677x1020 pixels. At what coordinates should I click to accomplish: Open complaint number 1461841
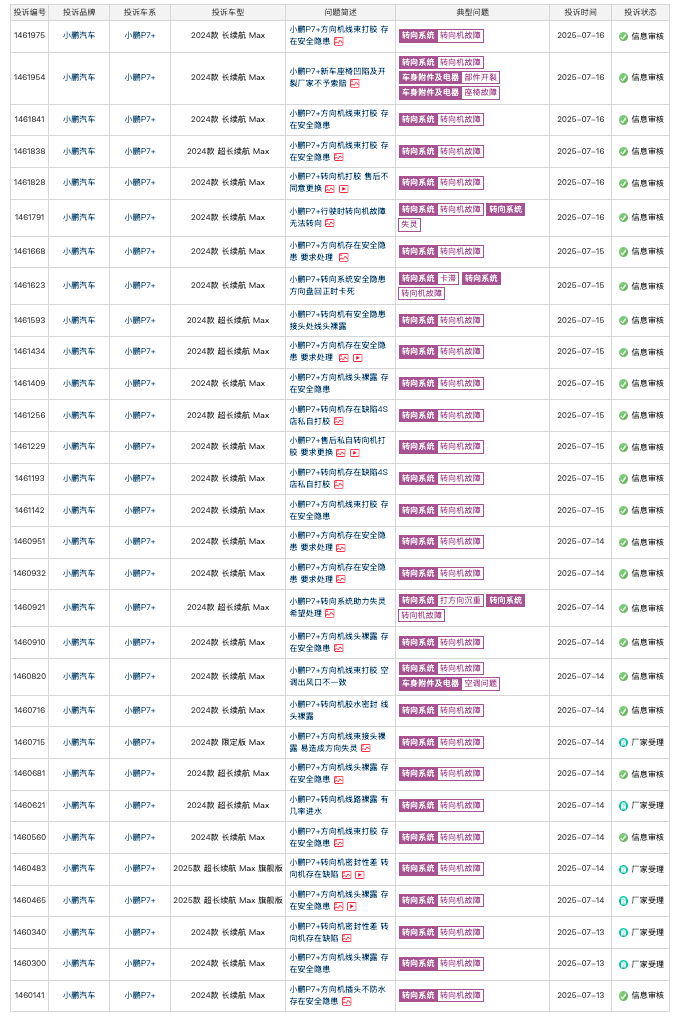(30, 119)
